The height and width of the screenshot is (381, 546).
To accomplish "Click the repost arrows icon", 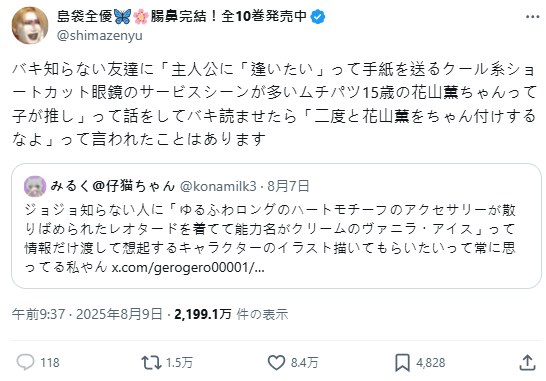I will point(151,363).
